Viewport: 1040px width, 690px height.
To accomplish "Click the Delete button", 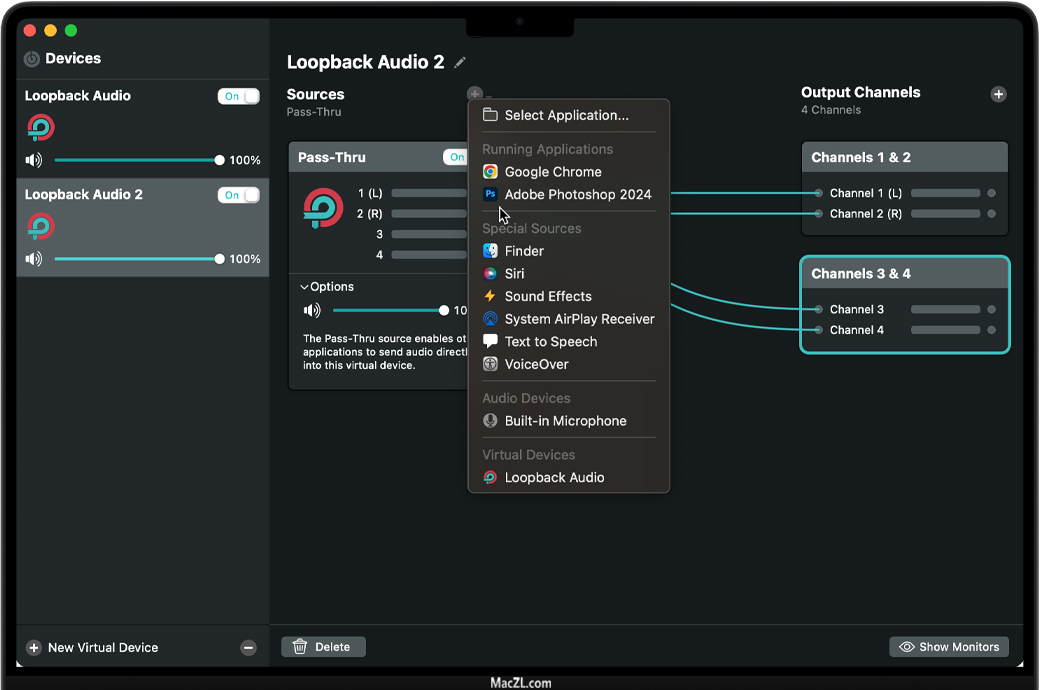I will coord(323,647).
